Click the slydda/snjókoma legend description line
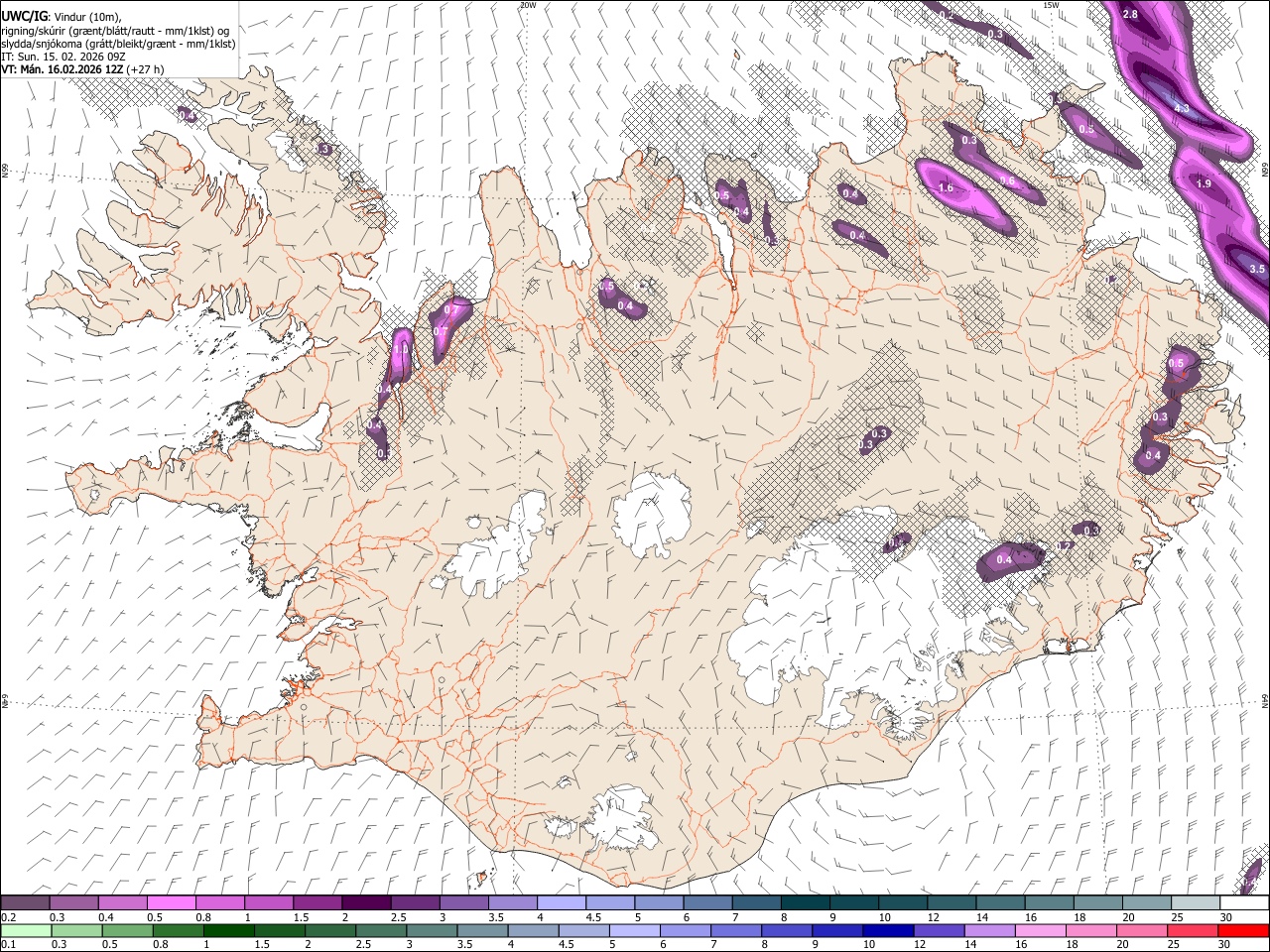 pos(118,44)
